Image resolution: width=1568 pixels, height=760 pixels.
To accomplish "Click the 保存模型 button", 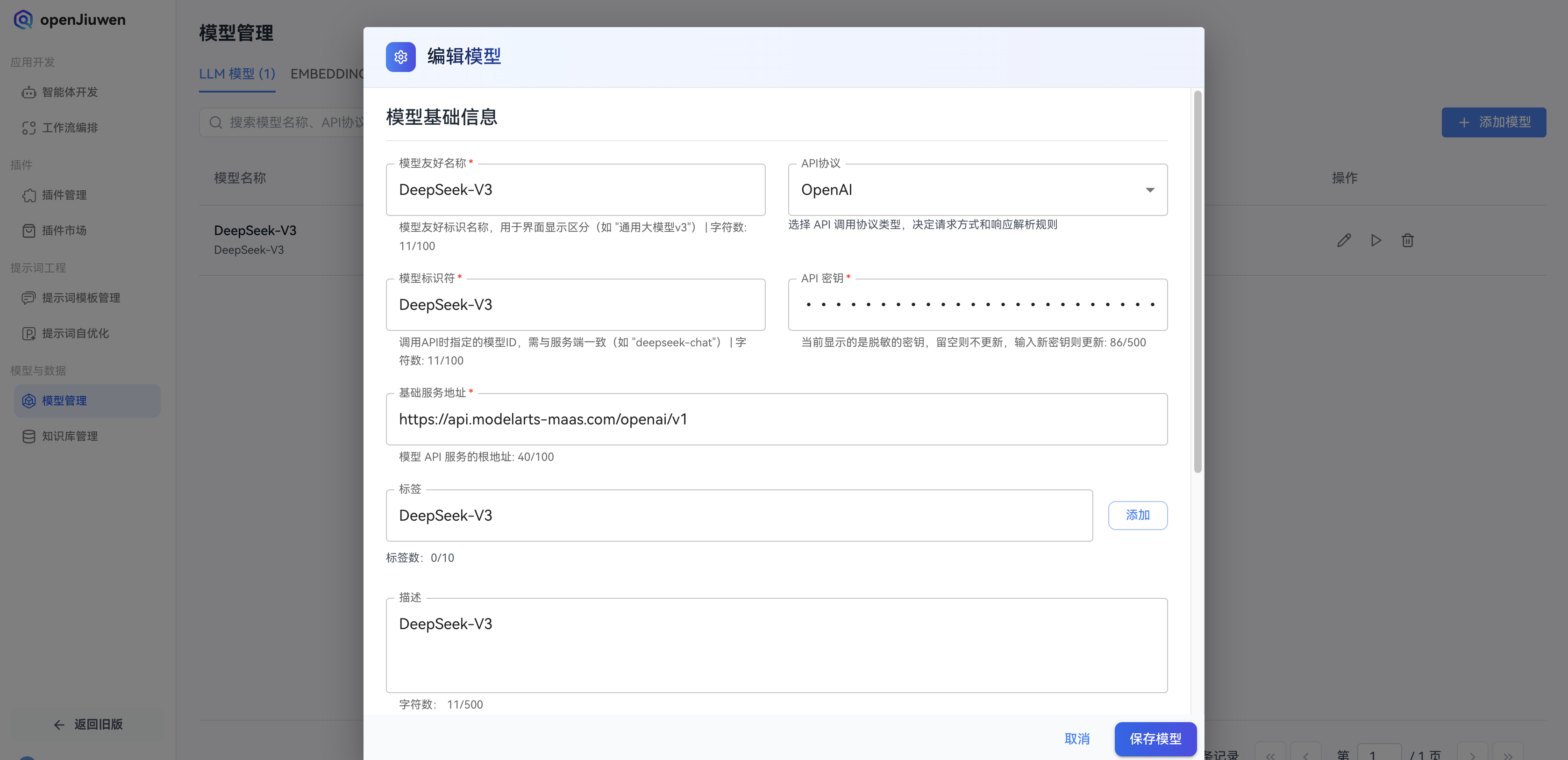I will click(1155, 738).
